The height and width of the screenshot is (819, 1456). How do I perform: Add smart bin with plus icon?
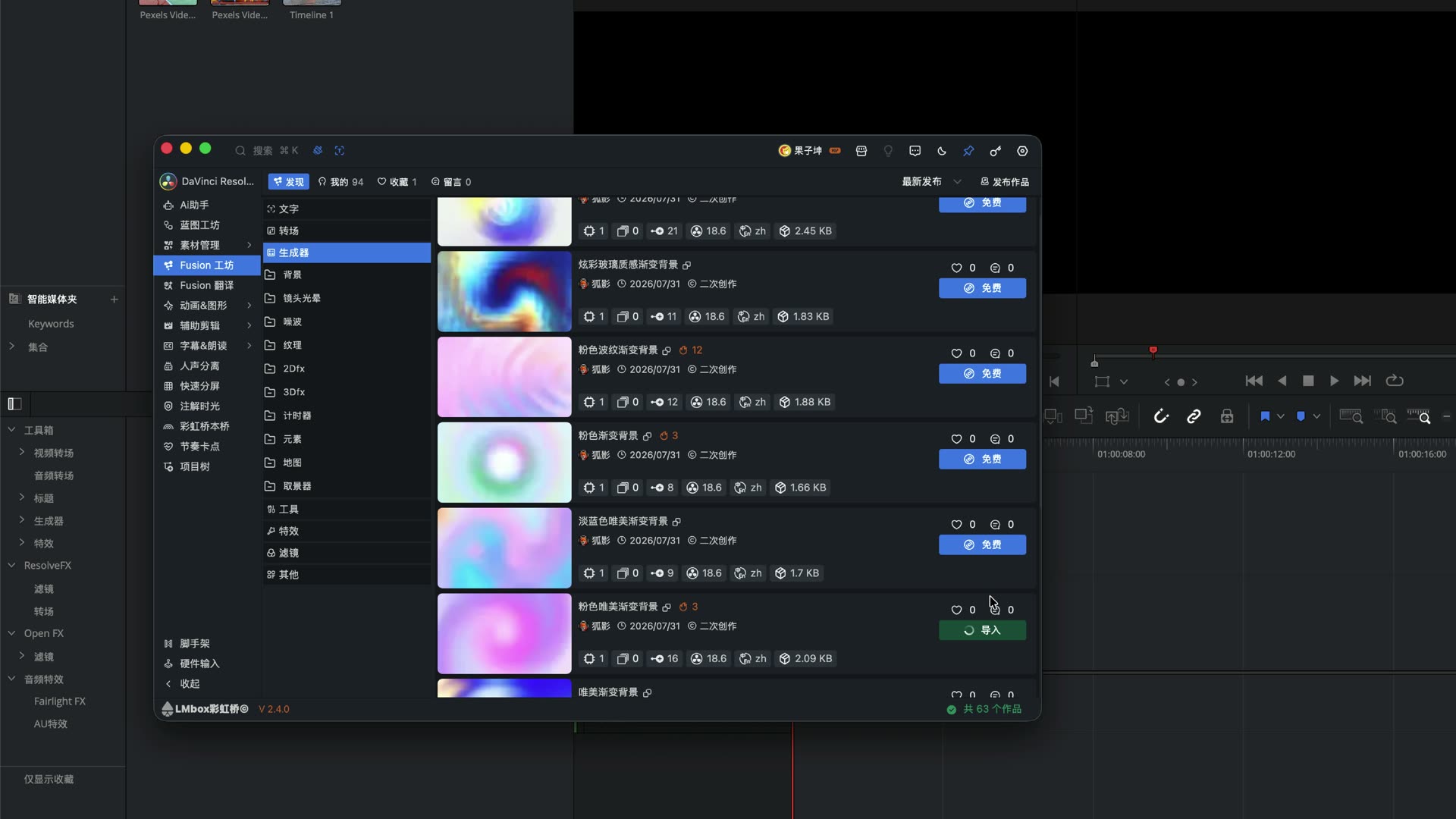(x=114, y=300)
